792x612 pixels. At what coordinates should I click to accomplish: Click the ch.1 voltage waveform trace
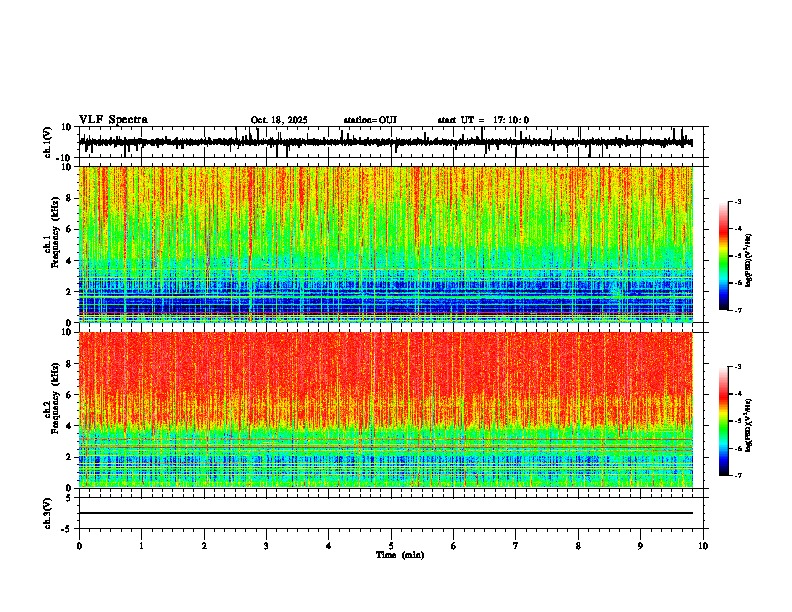pyautogui.click(x=386, y=142)
